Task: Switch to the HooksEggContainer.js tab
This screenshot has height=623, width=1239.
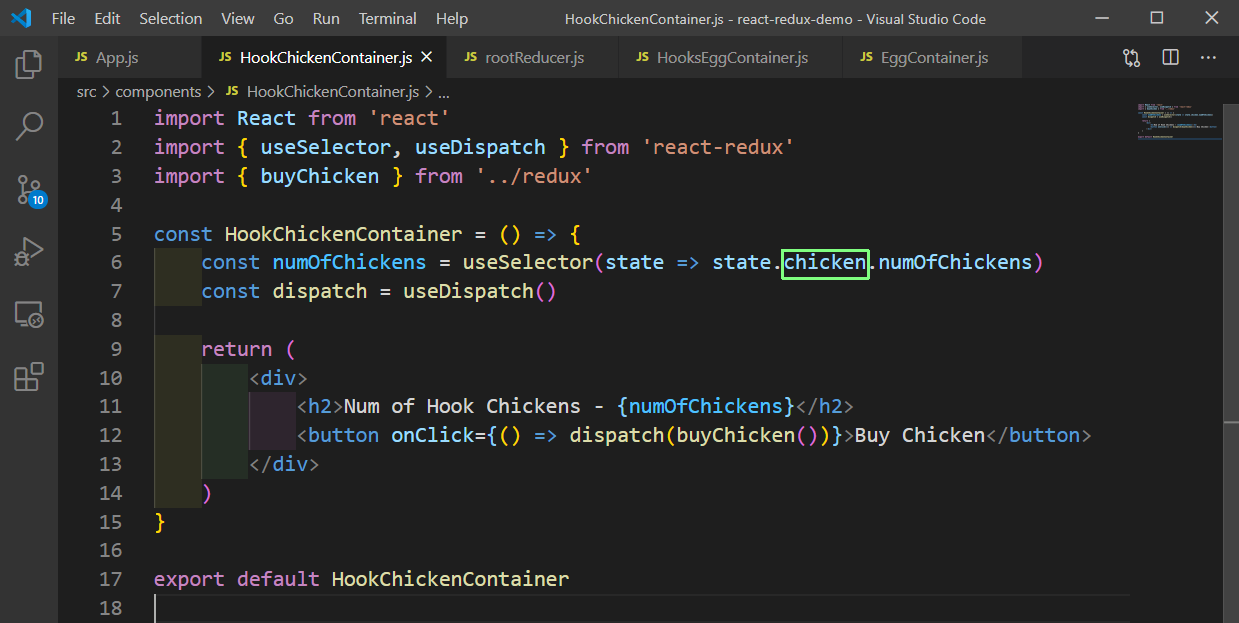Action: [x=731, y=58]
